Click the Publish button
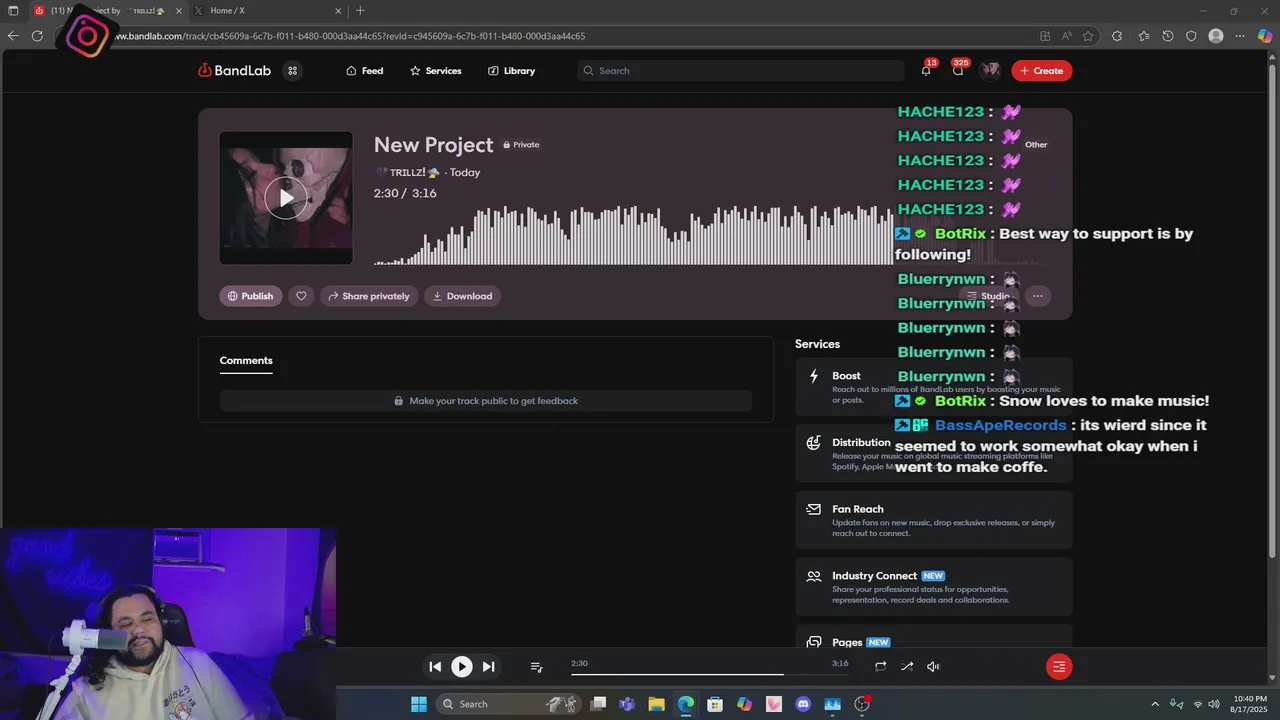This screenshot has height=720, width=1280. (x=251, y=296)
